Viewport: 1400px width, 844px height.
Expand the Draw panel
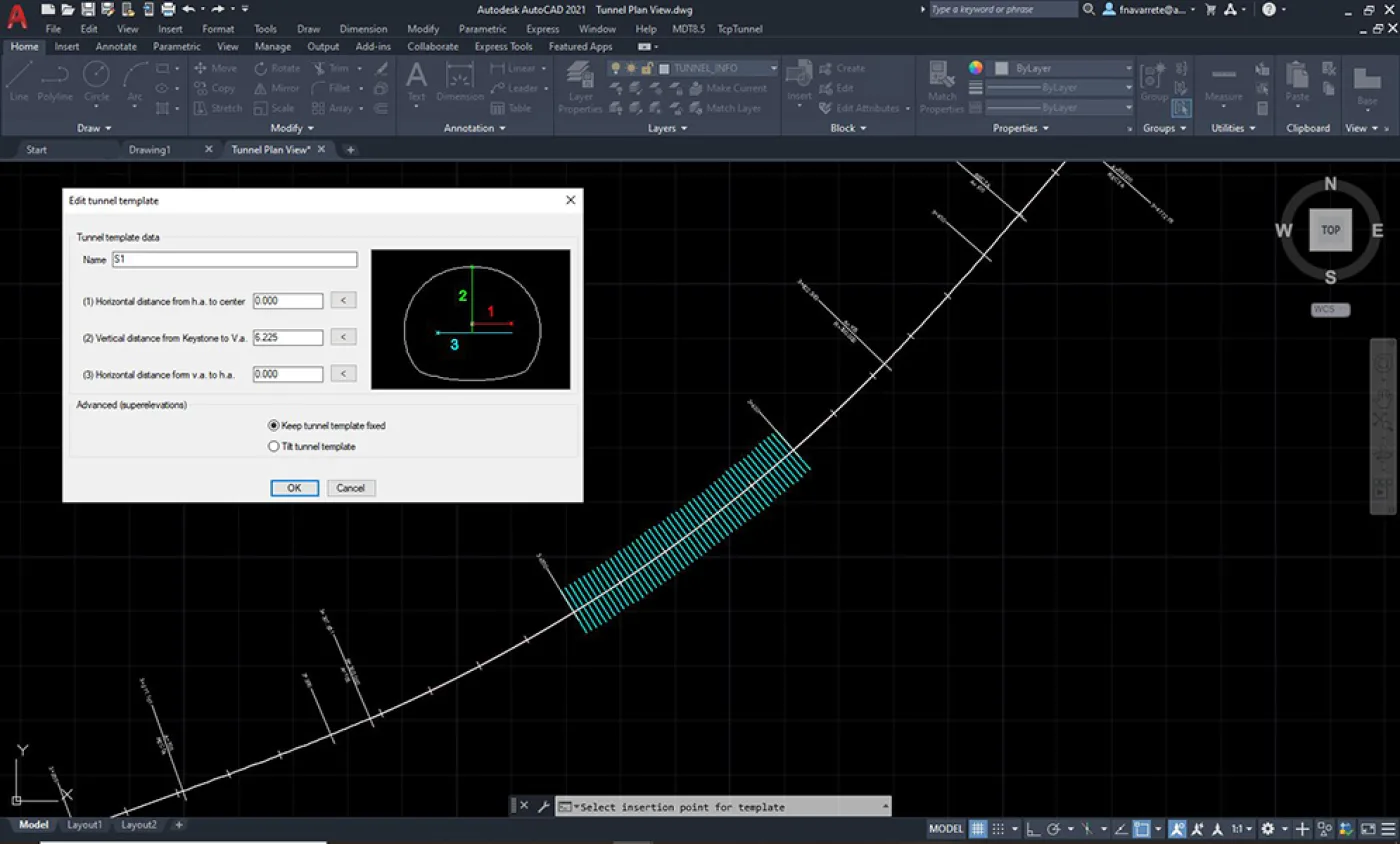[95, 128]
